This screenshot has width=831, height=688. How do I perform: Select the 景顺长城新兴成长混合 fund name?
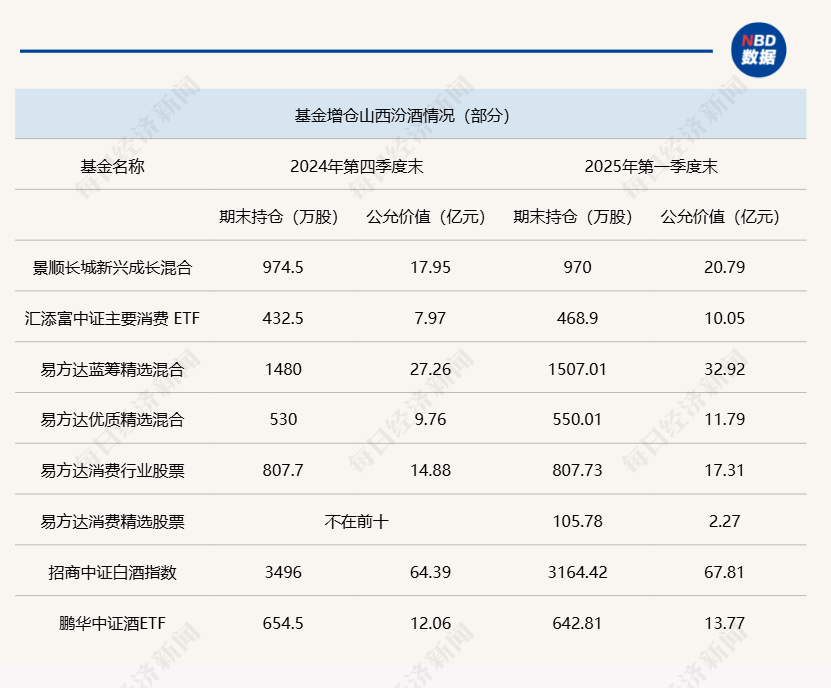tap(112, 267)
